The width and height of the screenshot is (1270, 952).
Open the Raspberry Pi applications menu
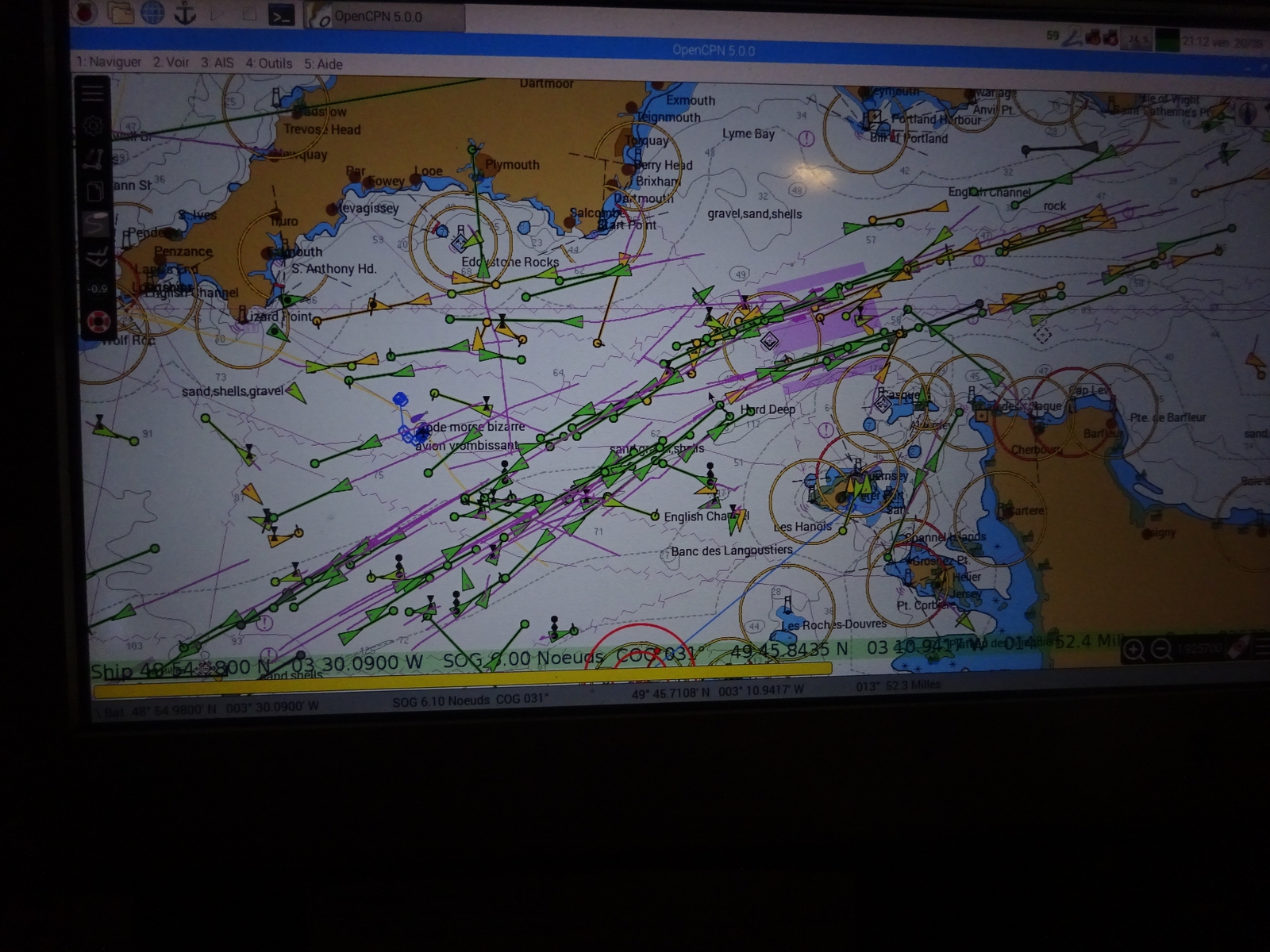tap(85, 12)
